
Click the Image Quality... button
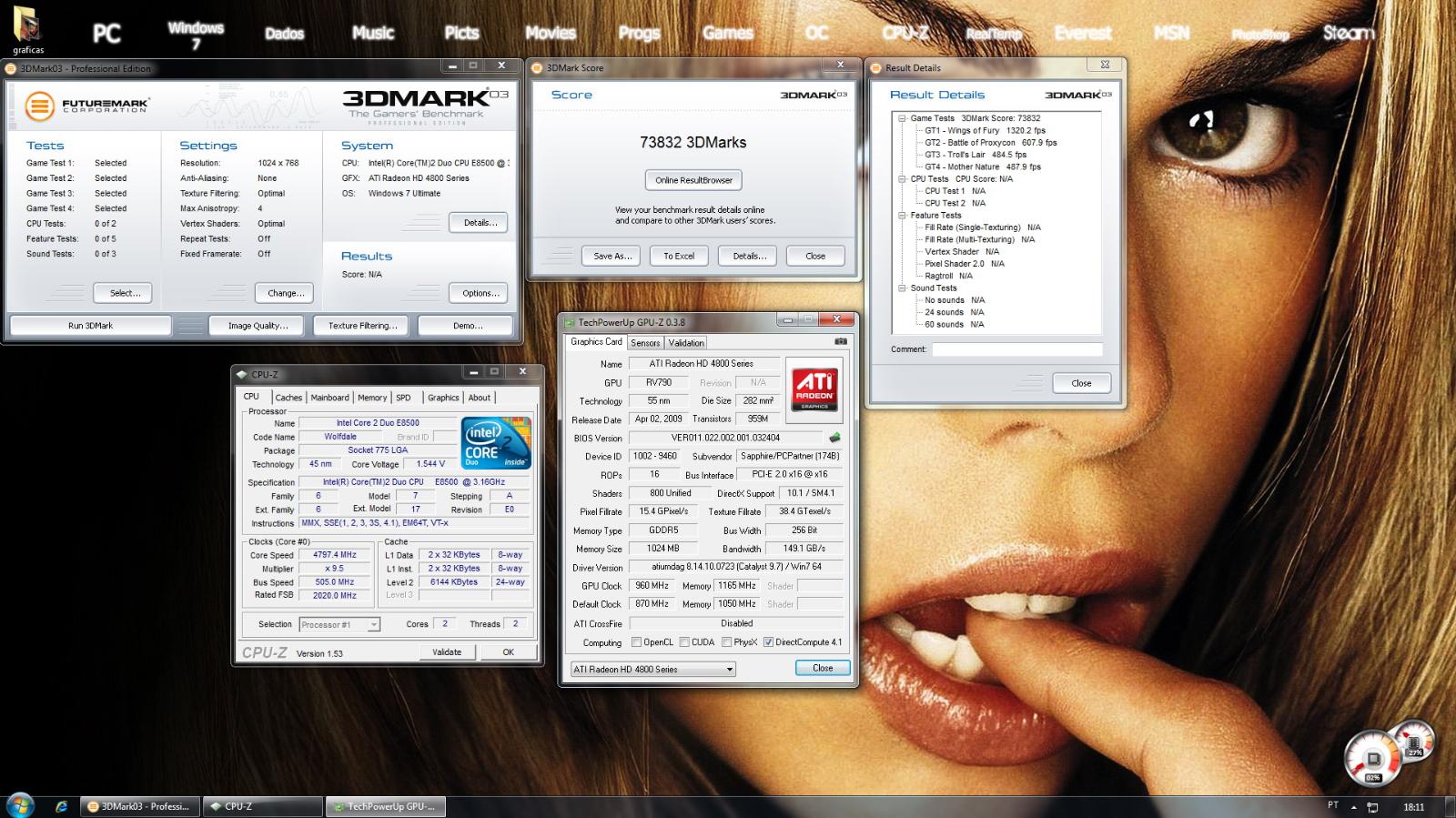click(258, 326)
